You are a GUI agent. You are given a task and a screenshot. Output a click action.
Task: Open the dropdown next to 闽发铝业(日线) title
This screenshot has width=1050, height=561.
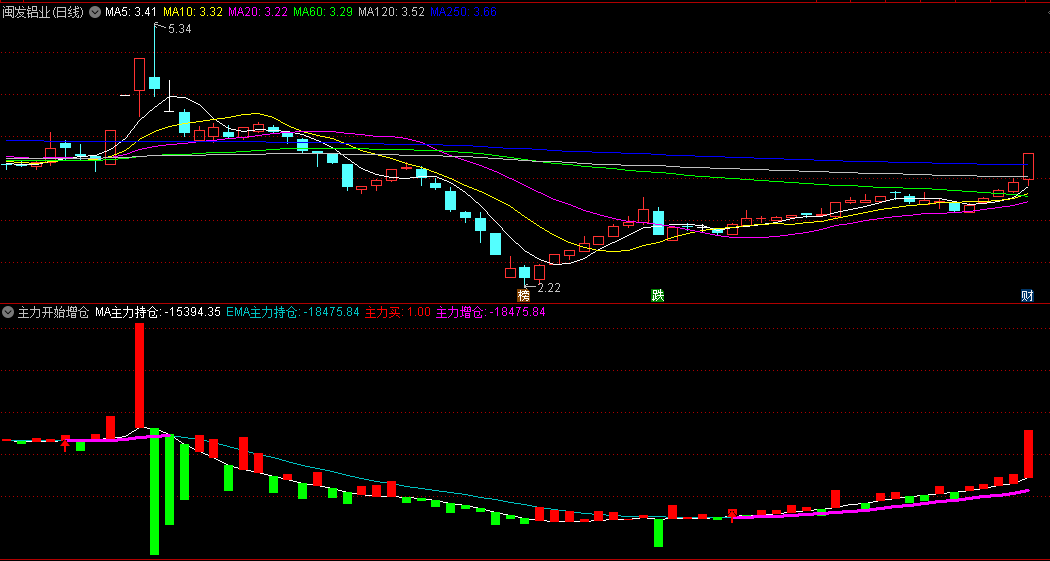[x=95, y=12]
